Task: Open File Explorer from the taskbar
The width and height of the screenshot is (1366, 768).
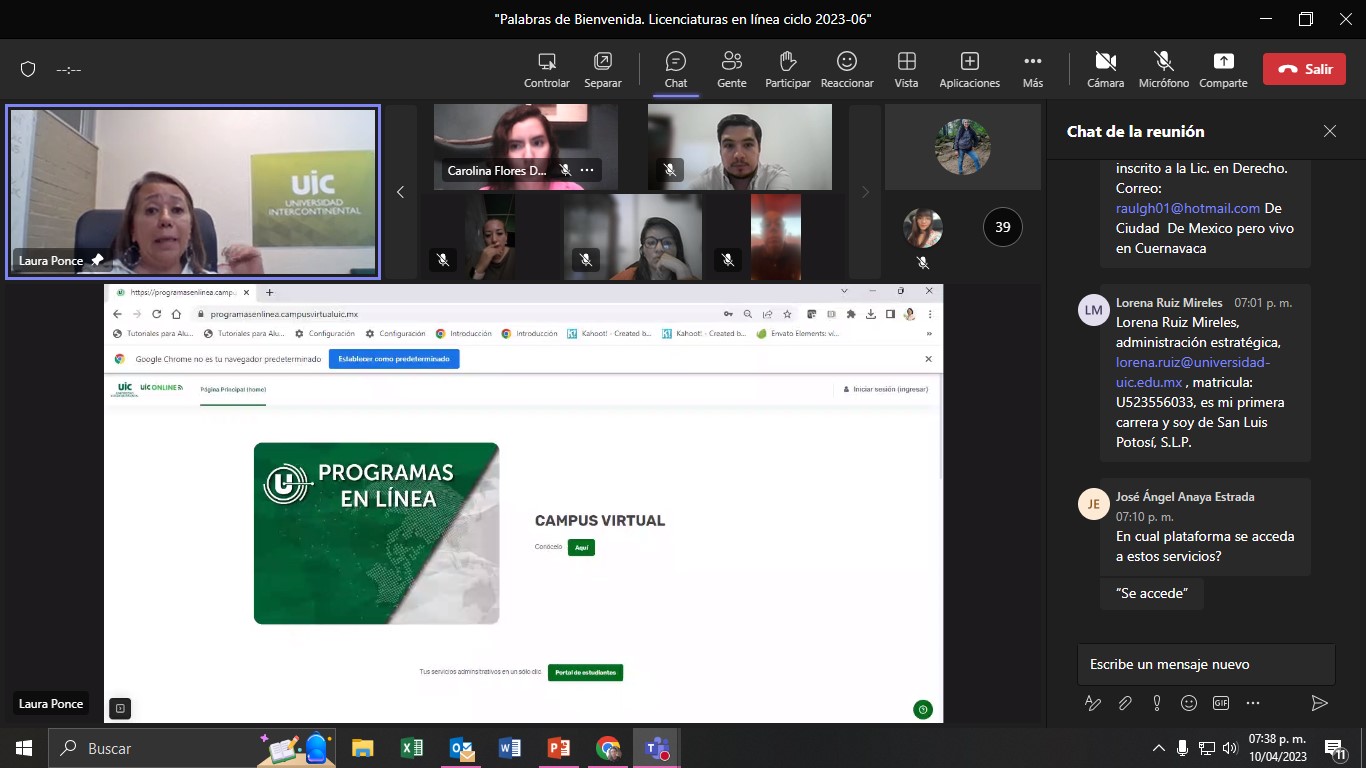Action: [362, 748]
